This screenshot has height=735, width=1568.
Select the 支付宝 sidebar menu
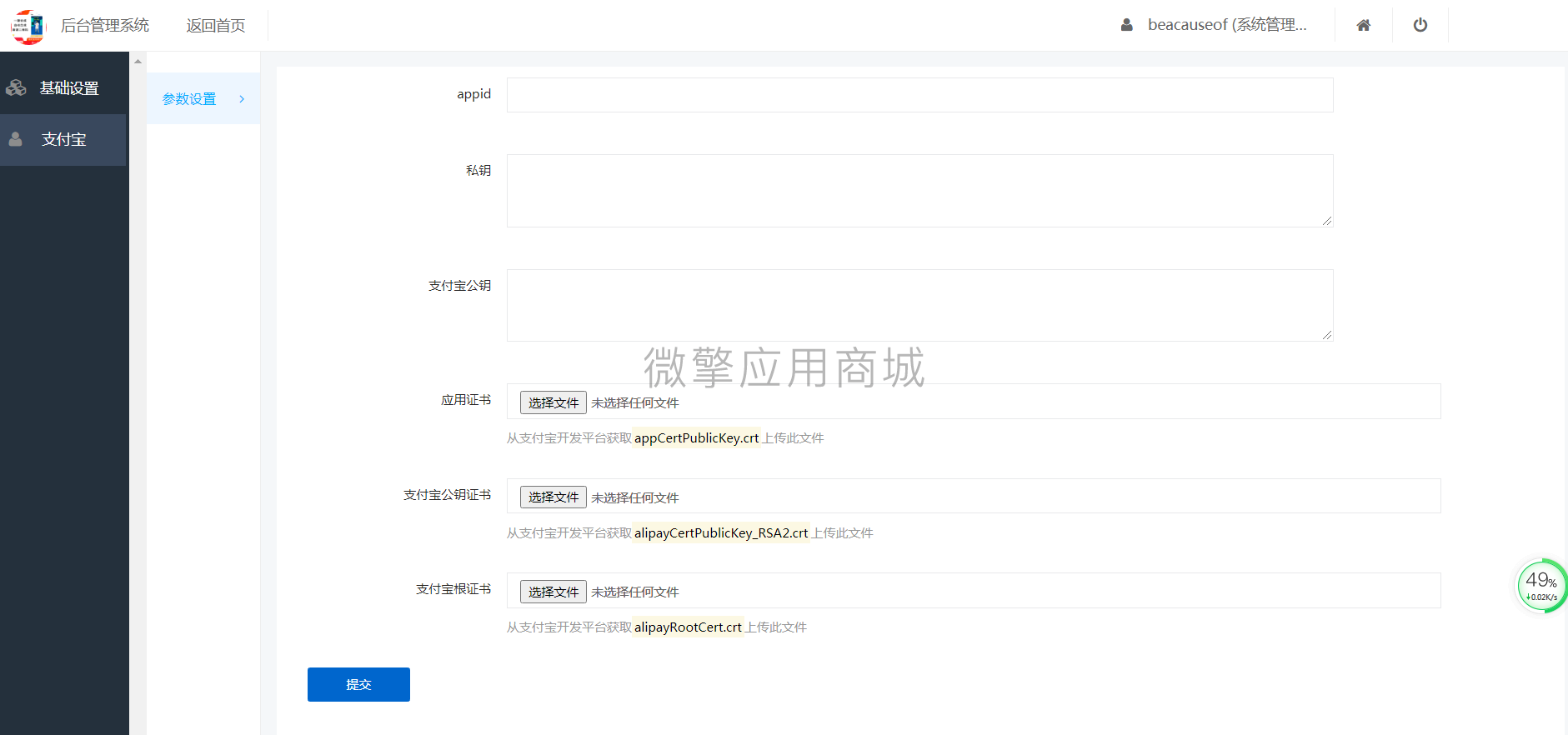(63, 140)
